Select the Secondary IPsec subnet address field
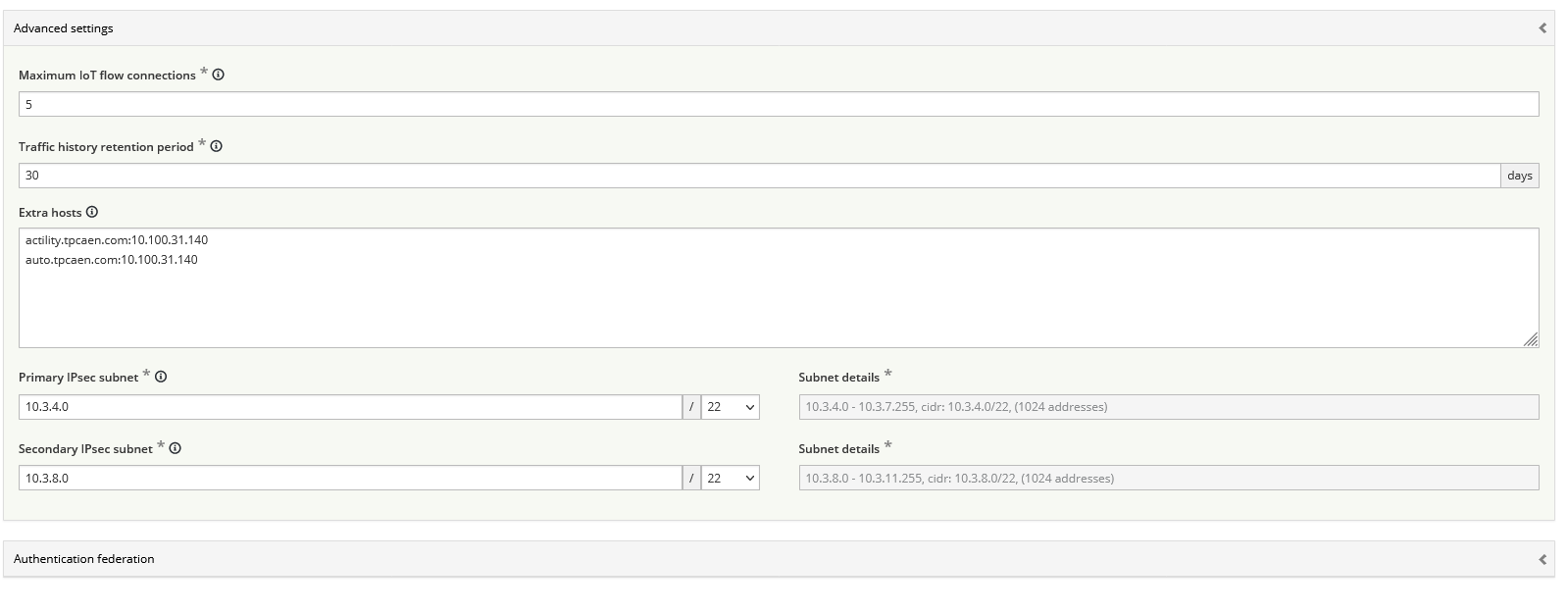Viewport: 1568px width, 612px height. pyautogui.click(x=349, y=479)
